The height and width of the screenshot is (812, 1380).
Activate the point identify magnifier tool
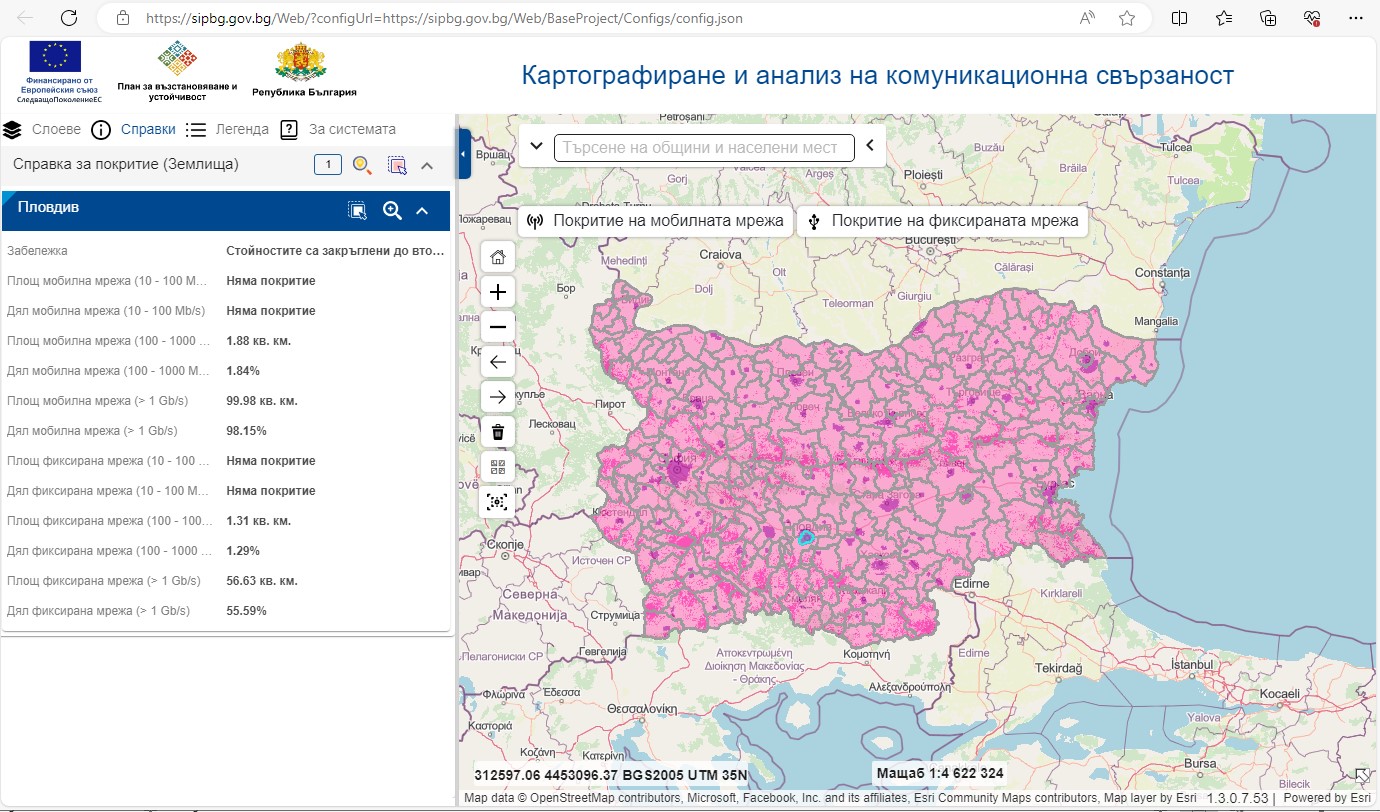pos(362,165)
